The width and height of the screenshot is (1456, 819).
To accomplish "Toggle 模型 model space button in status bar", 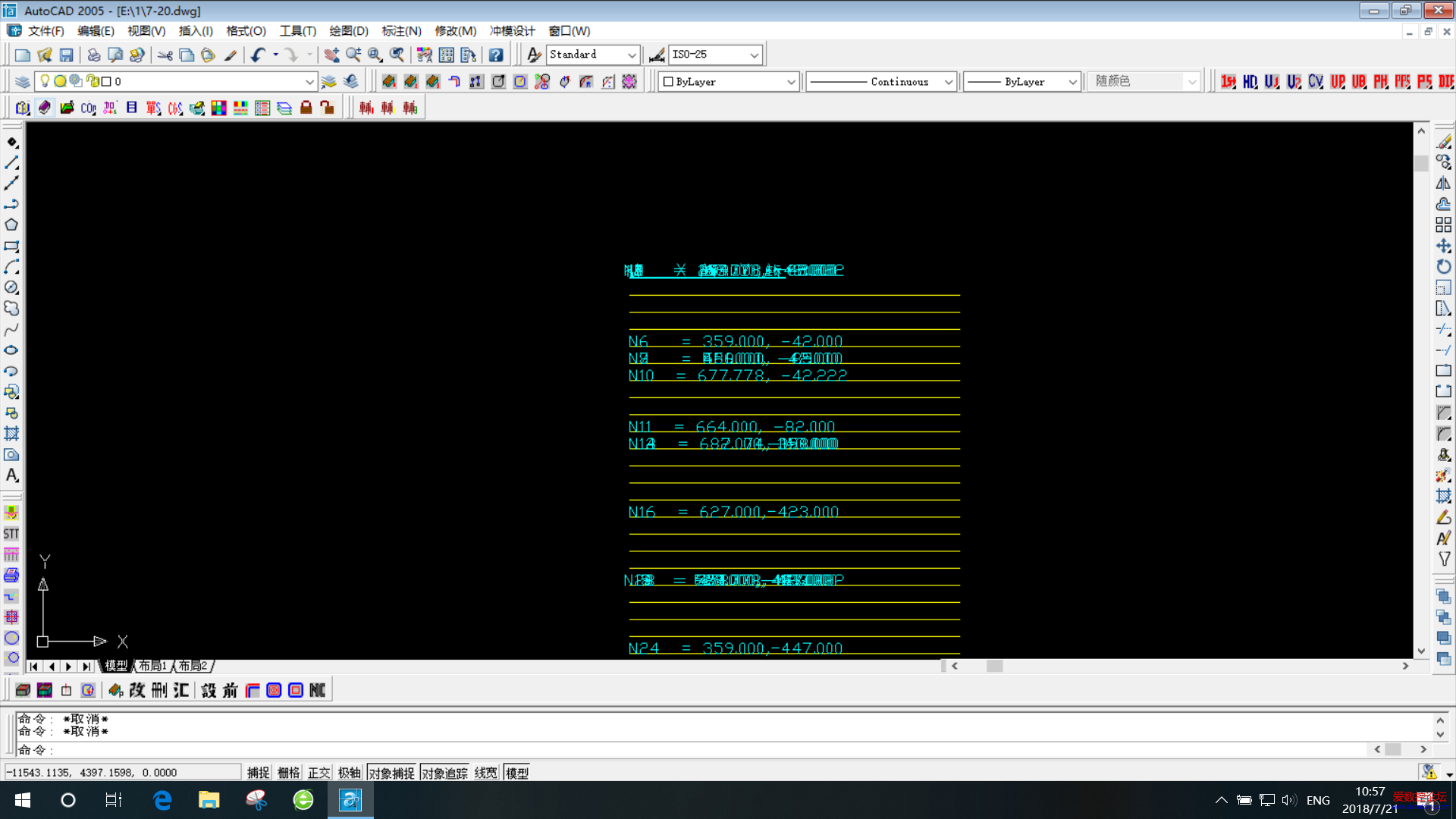I will [516, 773].
